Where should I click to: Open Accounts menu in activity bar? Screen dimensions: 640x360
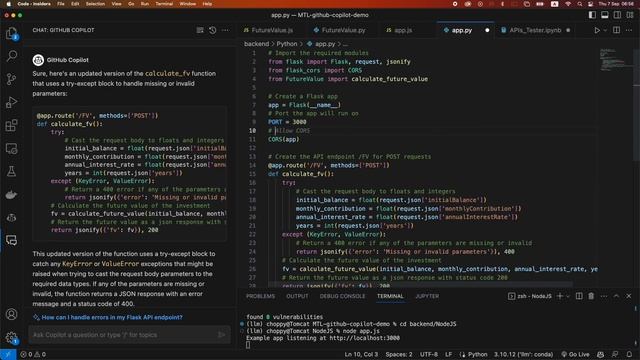(x=11, y=314)
